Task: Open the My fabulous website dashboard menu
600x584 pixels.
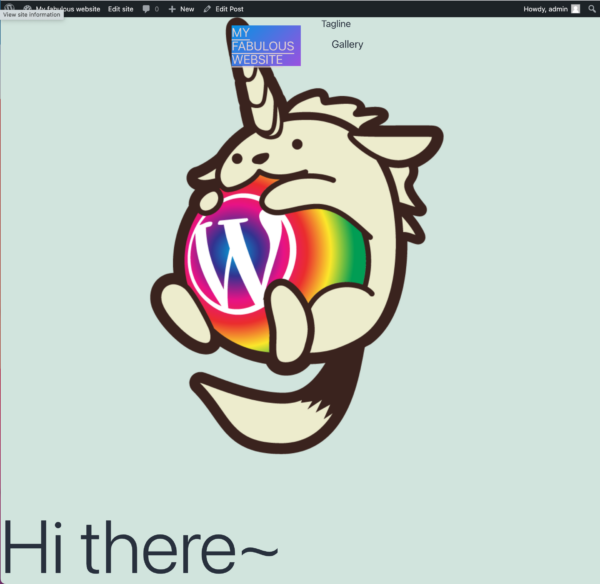Action: pyautogui.click(x=62, y=9)
